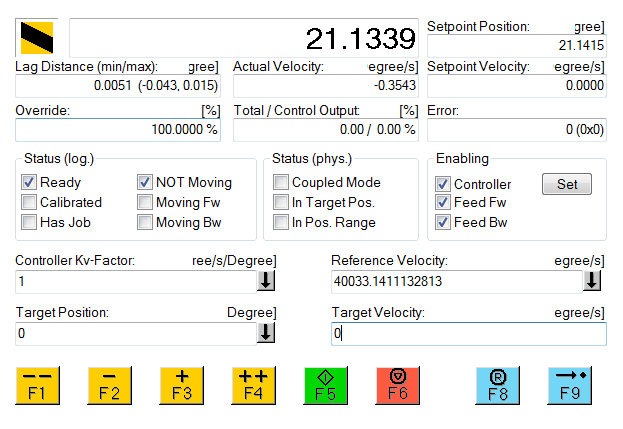The width and height of the screenshot is (623, 429).
Task: Toggle the Controller enabling checkbox
Action: pos(443,184)
